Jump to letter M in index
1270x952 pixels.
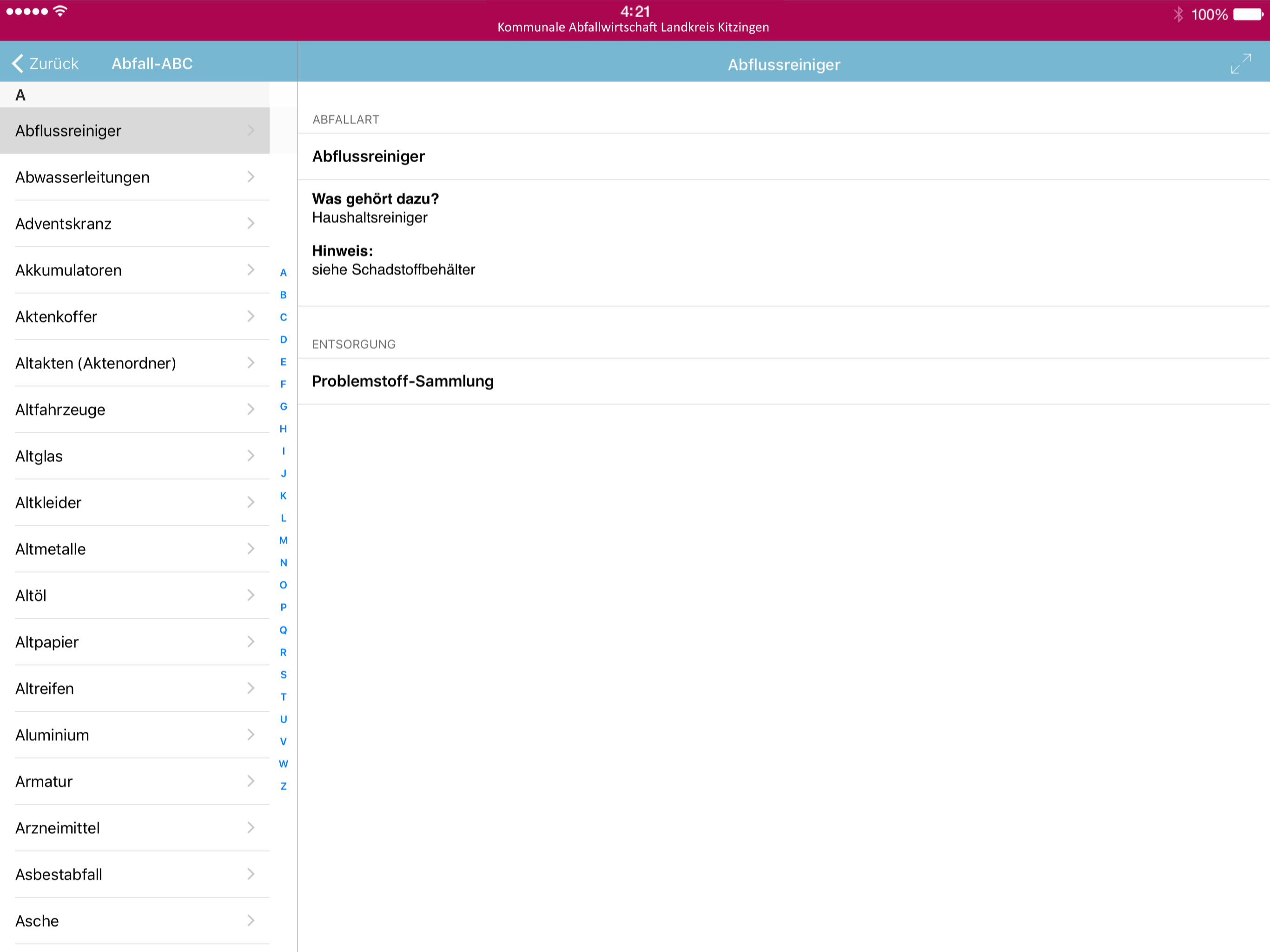point(283,541)
